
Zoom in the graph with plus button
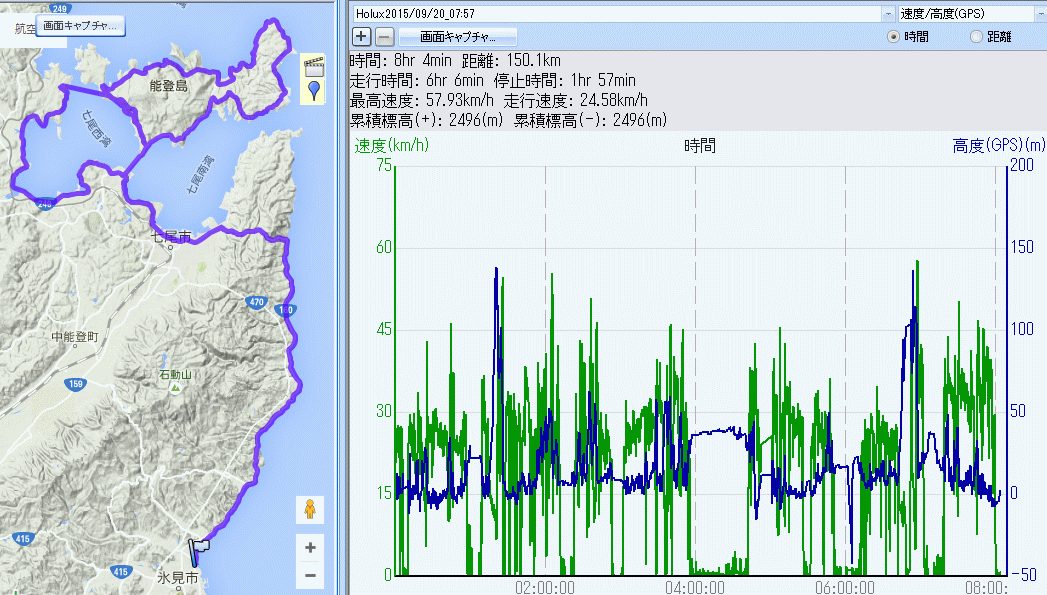tap(361, 37)
